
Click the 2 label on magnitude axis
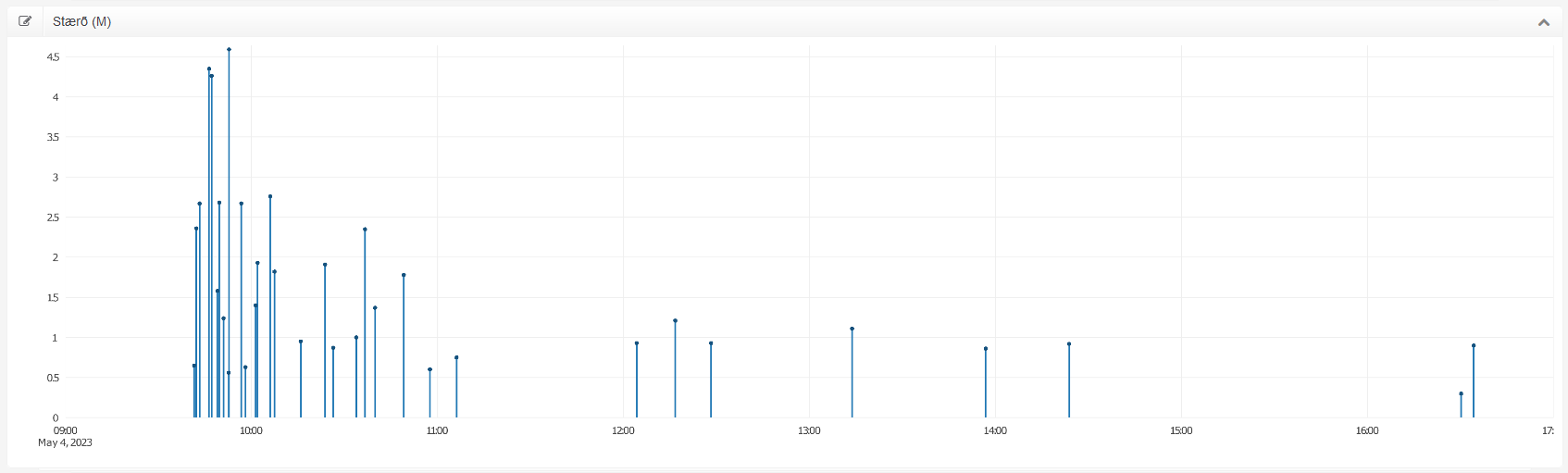tap(56, 257)
